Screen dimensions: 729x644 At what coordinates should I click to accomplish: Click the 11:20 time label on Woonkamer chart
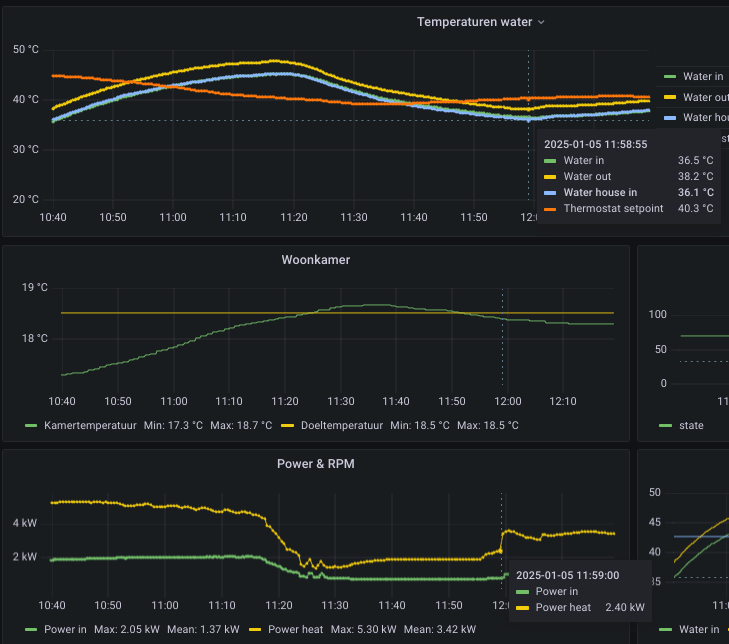(x=285, y=401)
